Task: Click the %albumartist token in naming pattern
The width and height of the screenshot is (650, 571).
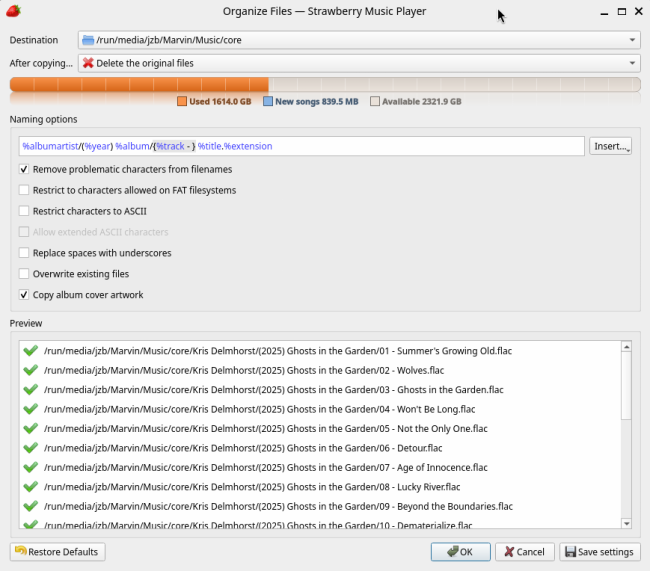Action: click(x=51, y=146)
